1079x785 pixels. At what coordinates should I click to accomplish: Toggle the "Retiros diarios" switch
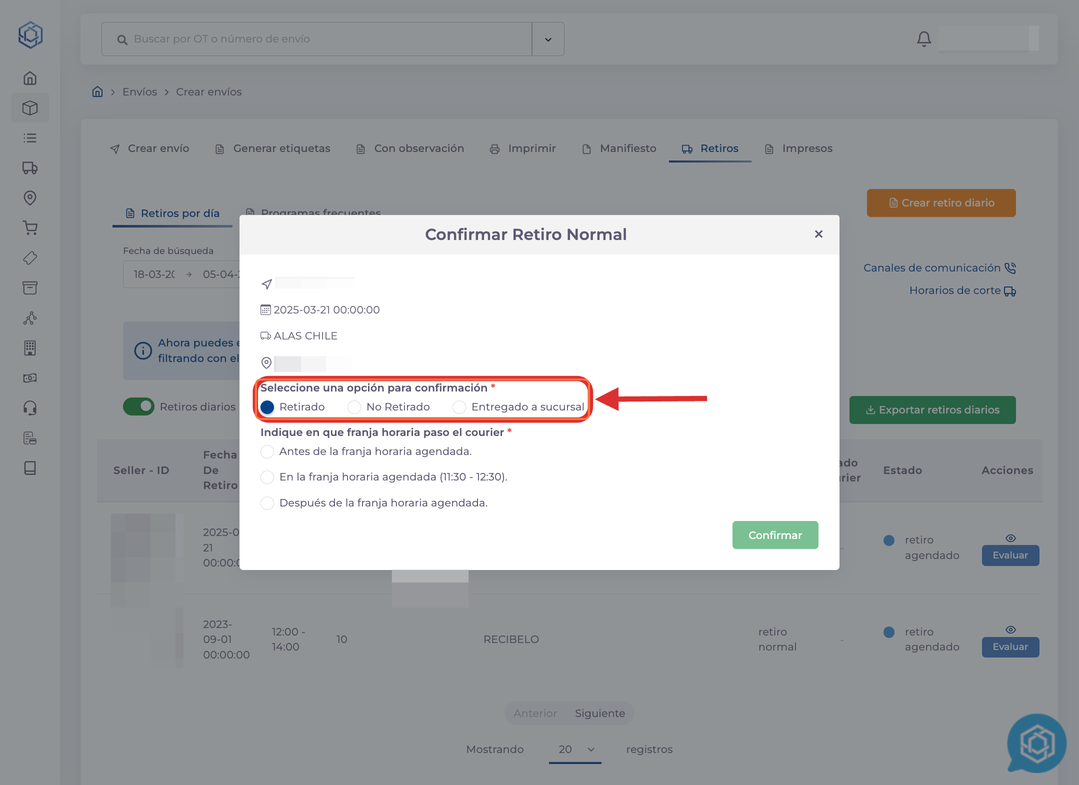[x=139, y=407]
